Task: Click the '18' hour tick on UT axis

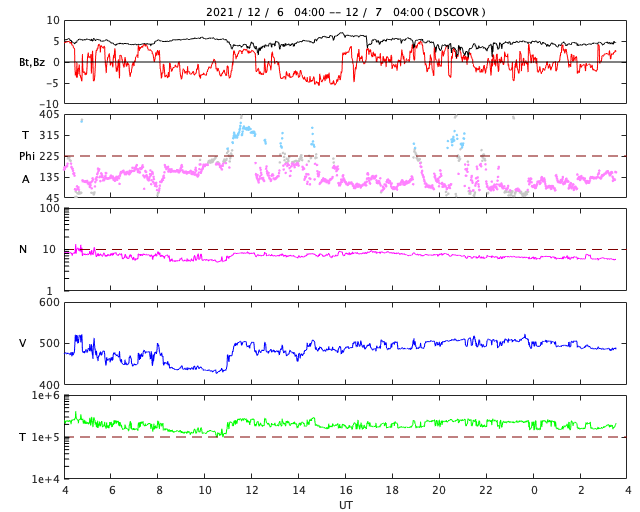Action: [x=392, y=490]
